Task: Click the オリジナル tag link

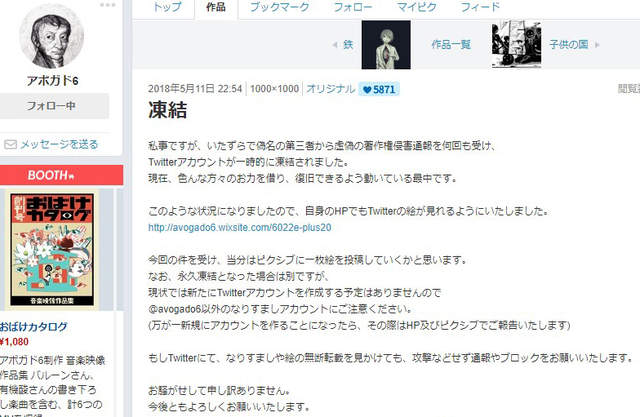Action: 330,89
